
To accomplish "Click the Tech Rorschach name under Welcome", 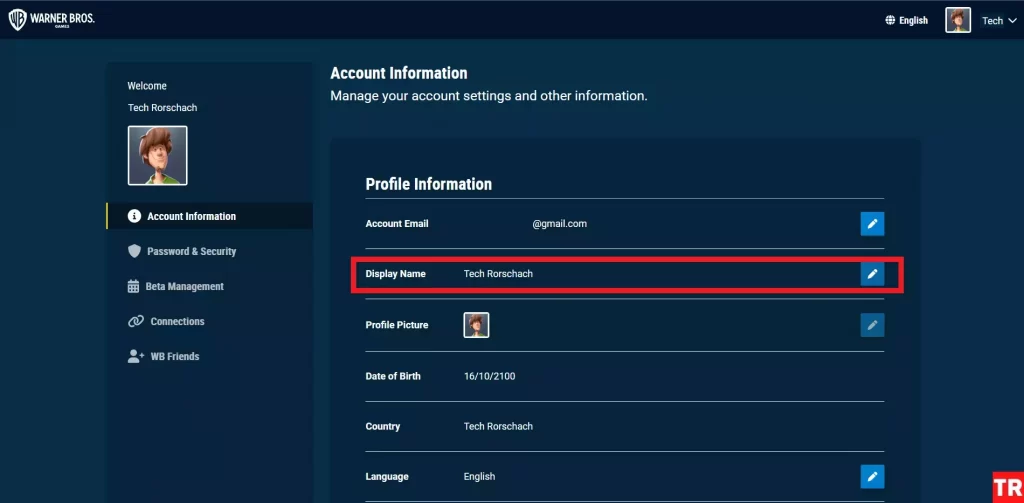I will click(x=162, y=107).
